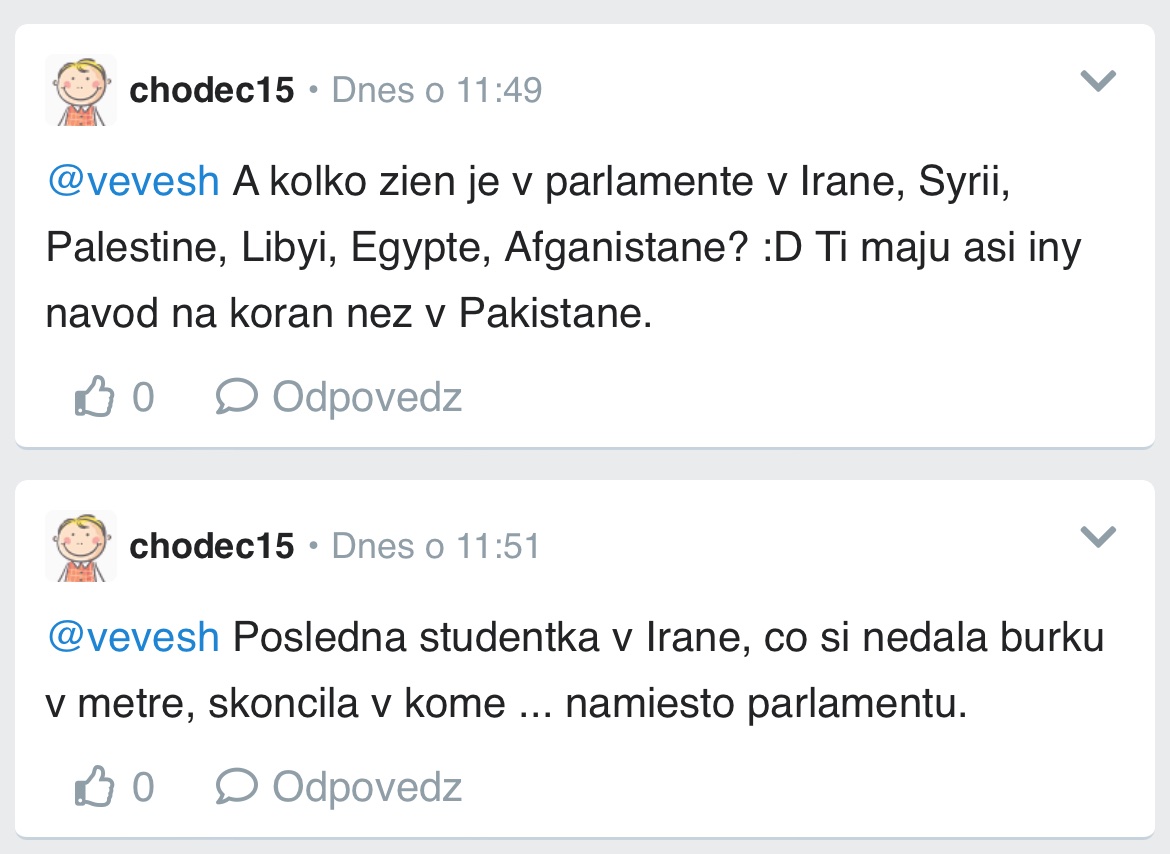Click like count 0 on the 11:49 comment
The width and height of the screenshot is (1170, 854).
click(143, 398)
